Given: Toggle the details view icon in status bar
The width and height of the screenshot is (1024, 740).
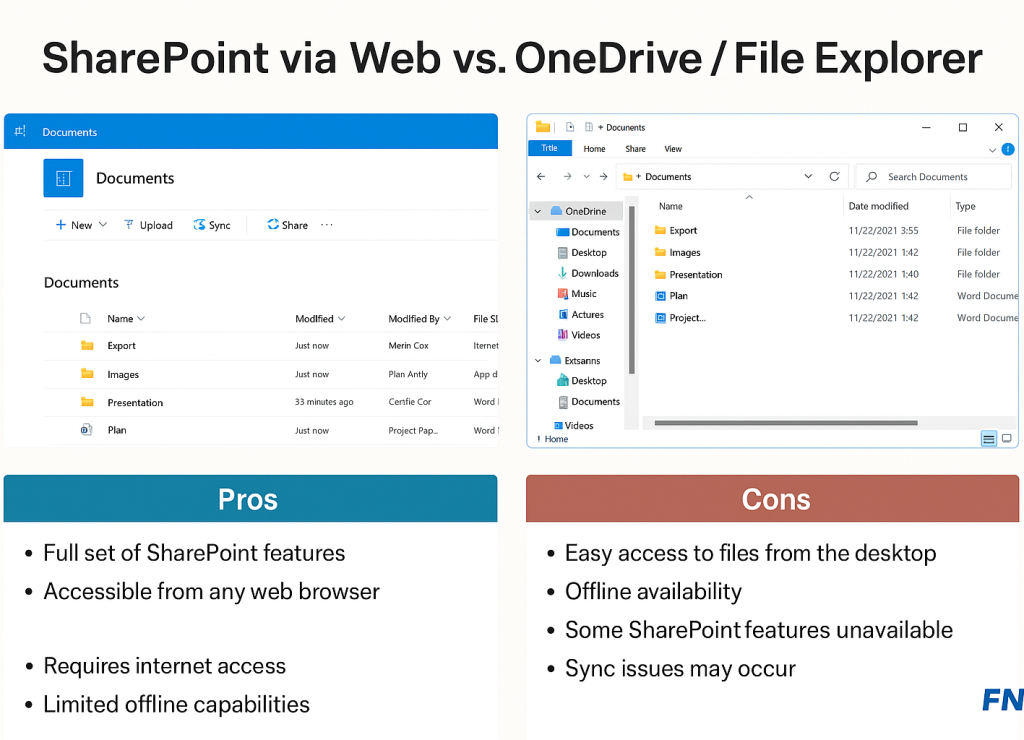Looking at the screenshot, I should click(988, 438).
